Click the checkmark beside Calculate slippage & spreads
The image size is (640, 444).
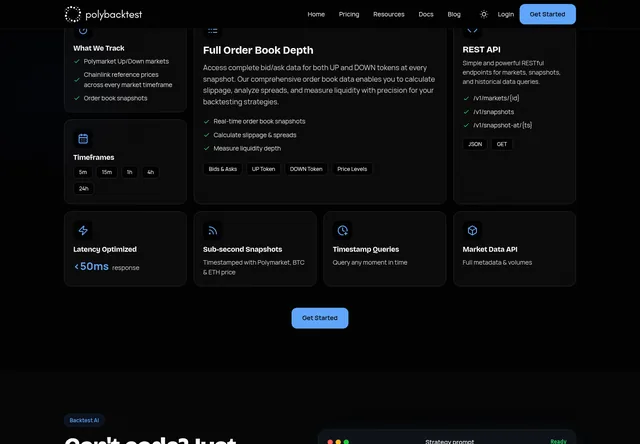pyautogui.click(x=207, y=135)
